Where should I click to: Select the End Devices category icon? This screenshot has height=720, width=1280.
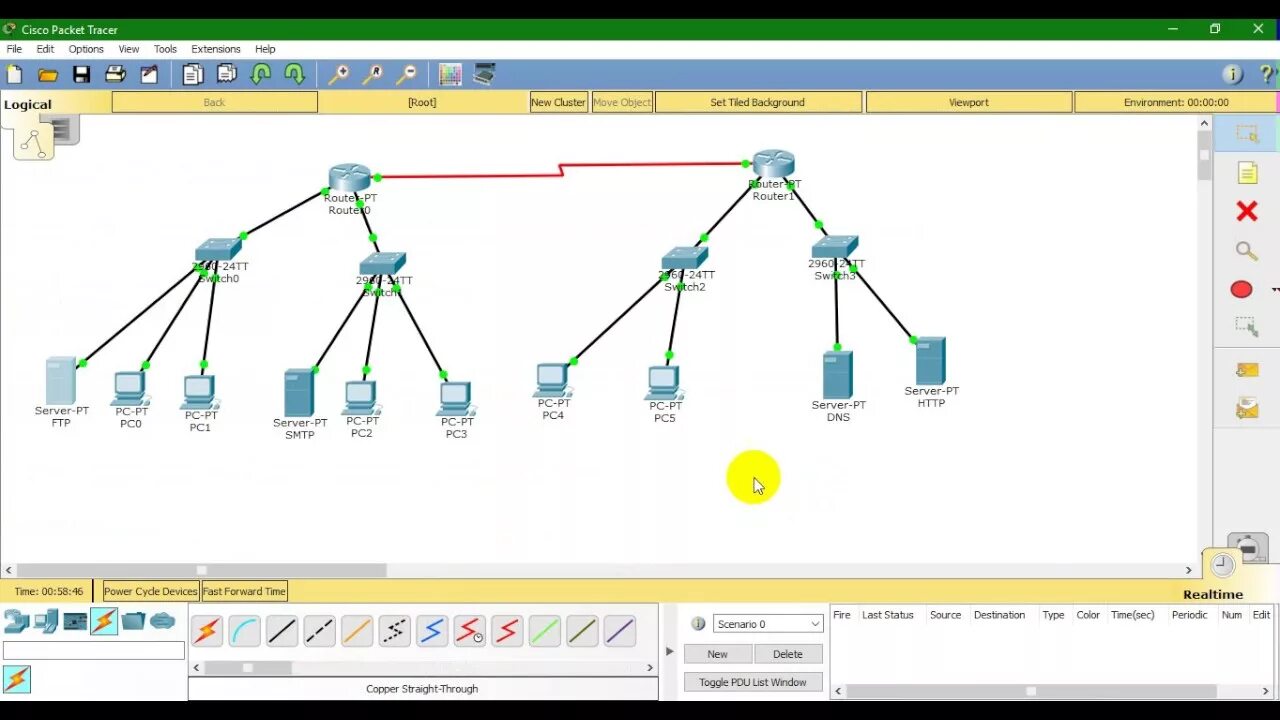point(46,622)
